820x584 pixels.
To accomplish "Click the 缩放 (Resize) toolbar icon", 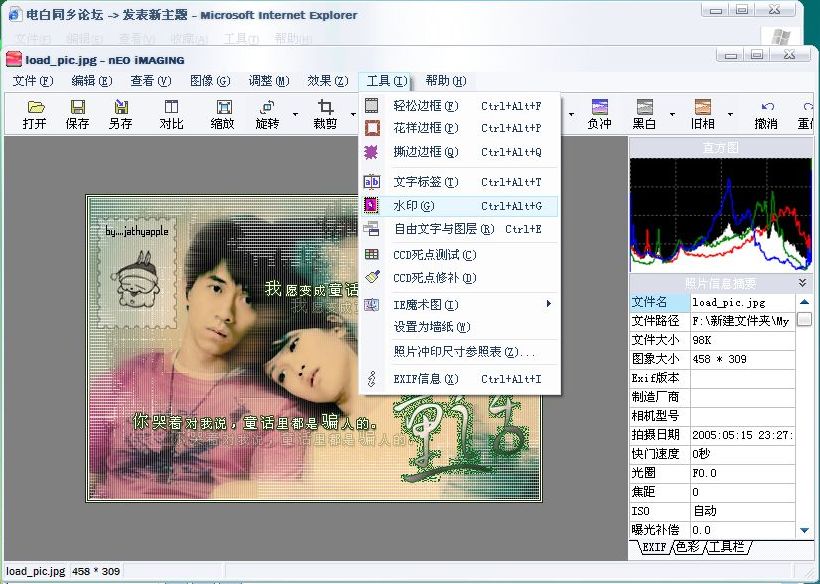I will (222, 113).
